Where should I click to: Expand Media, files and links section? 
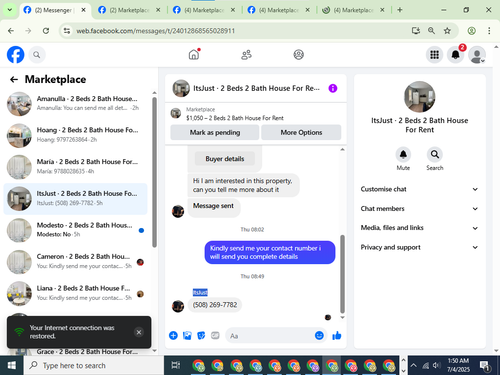(x=419, y=228)
